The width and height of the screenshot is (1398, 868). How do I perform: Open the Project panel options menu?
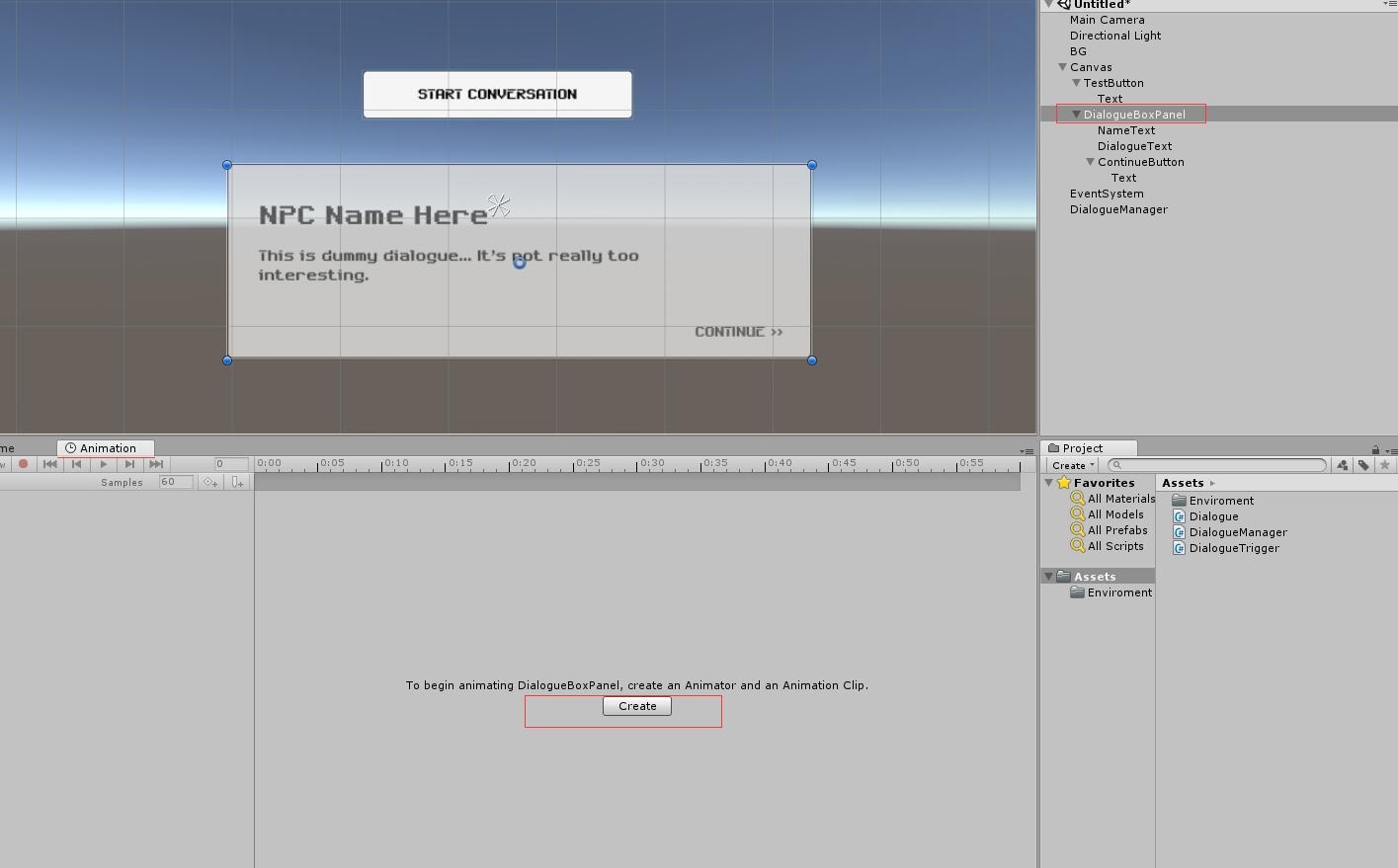pos(1391,451)
